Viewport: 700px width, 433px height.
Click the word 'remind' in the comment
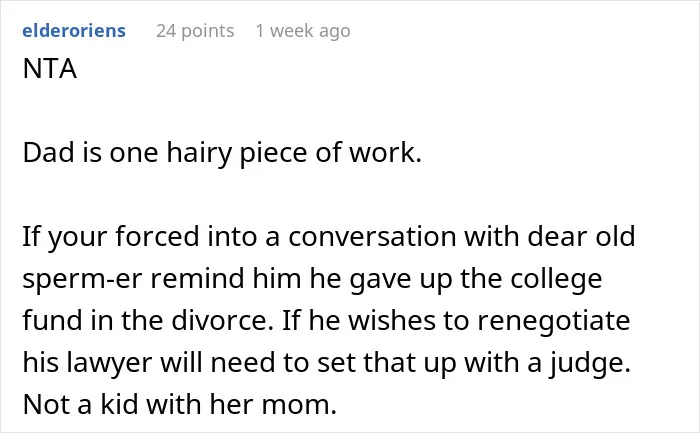[198, 278]
